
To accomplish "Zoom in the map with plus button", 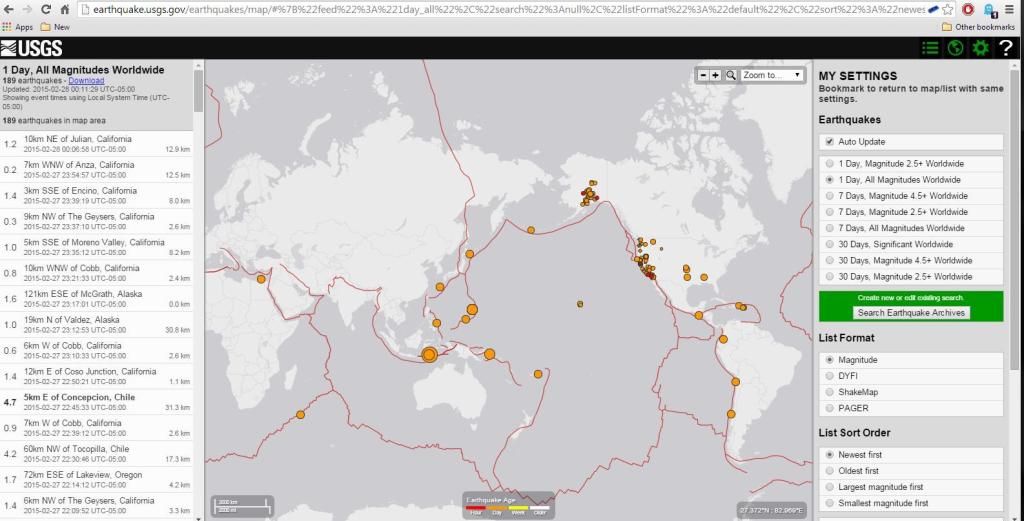I will (716, 75).
